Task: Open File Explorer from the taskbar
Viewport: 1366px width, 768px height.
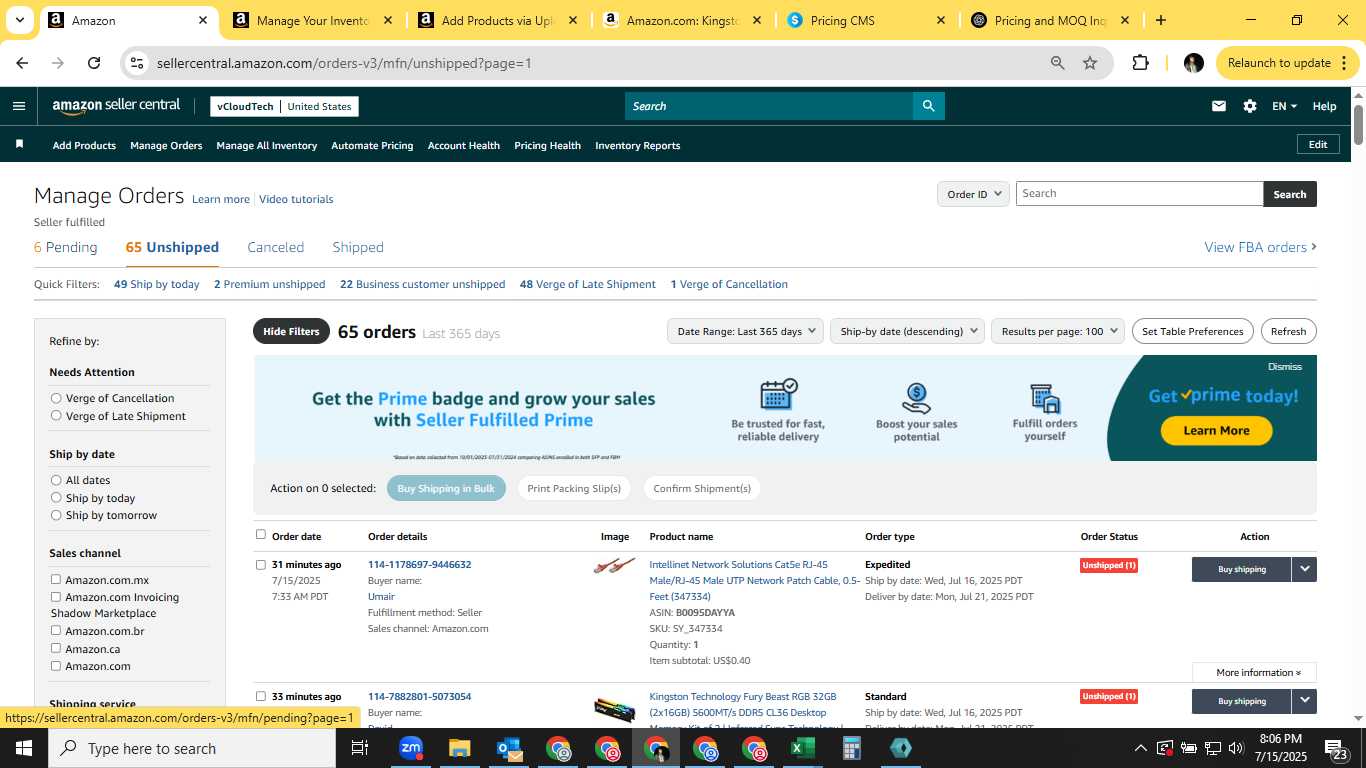Action: (459, 748)
